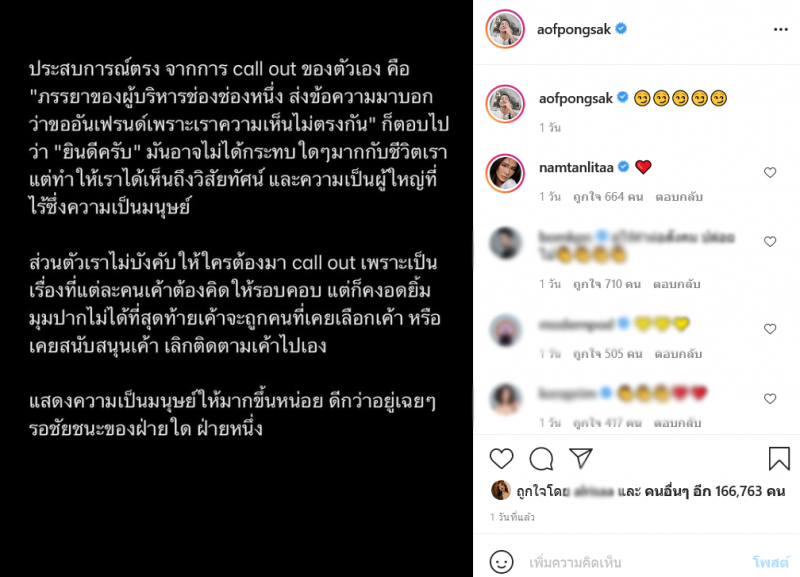Open namtanlitaa username link
The width and height of the screenshot is (800, 577).
tap(576, 167)
